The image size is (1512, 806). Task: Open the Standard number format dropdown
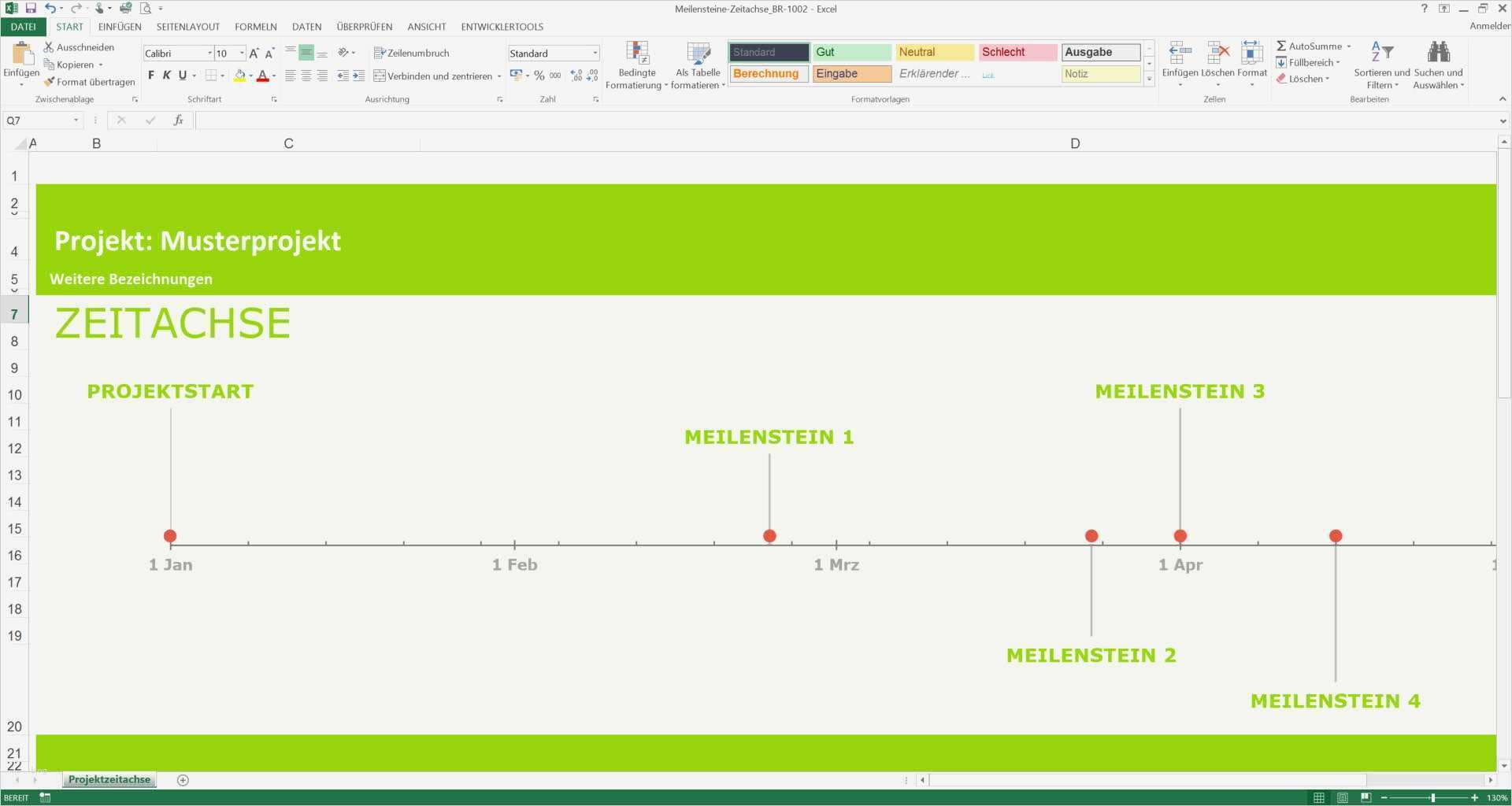pos(595,53)
